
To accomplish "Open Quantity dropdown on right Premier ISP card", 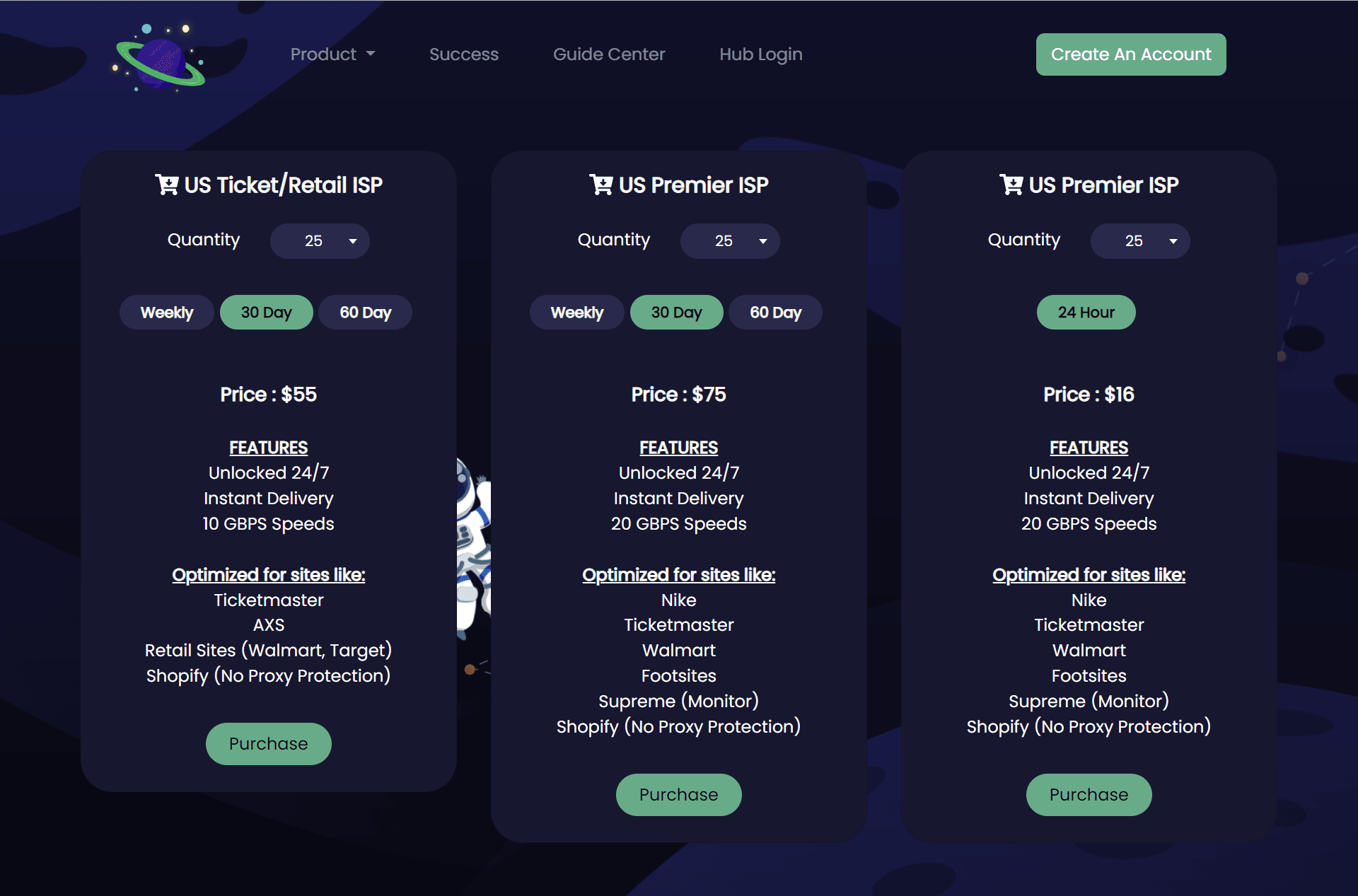I will (1140, 241).
